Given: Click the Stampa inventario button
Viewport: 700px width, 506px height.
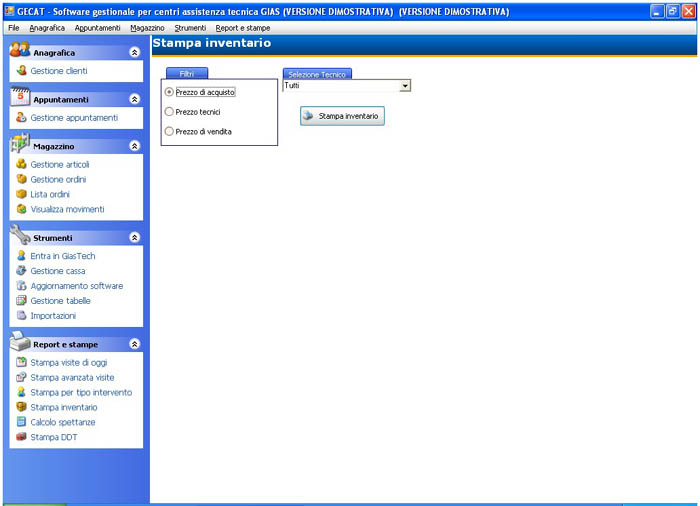Looking at the screenshot, I should (x=342, y=116).
